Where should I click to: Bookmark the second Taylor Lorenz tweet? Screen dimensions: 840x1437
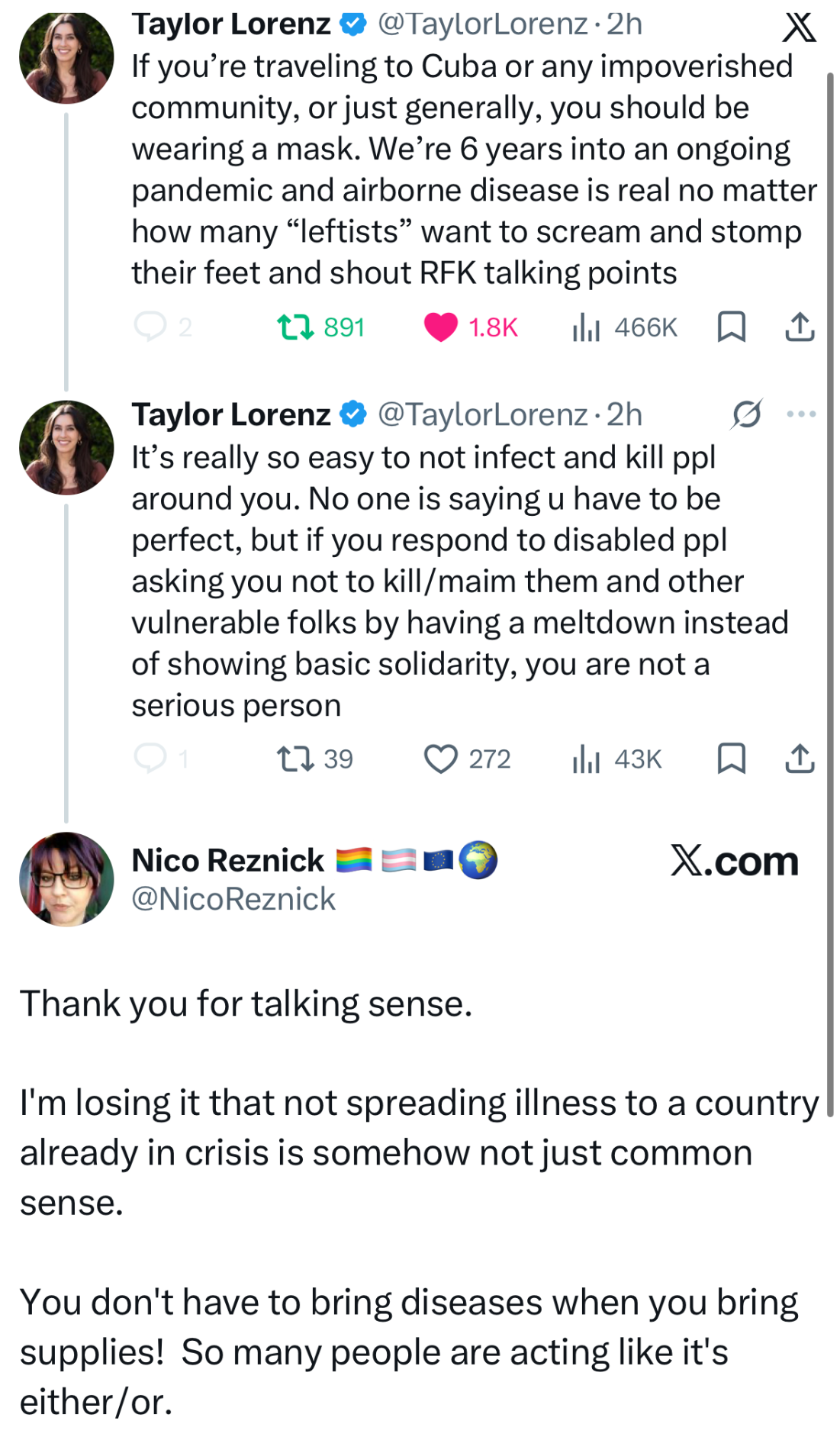[x=731, y=759]
